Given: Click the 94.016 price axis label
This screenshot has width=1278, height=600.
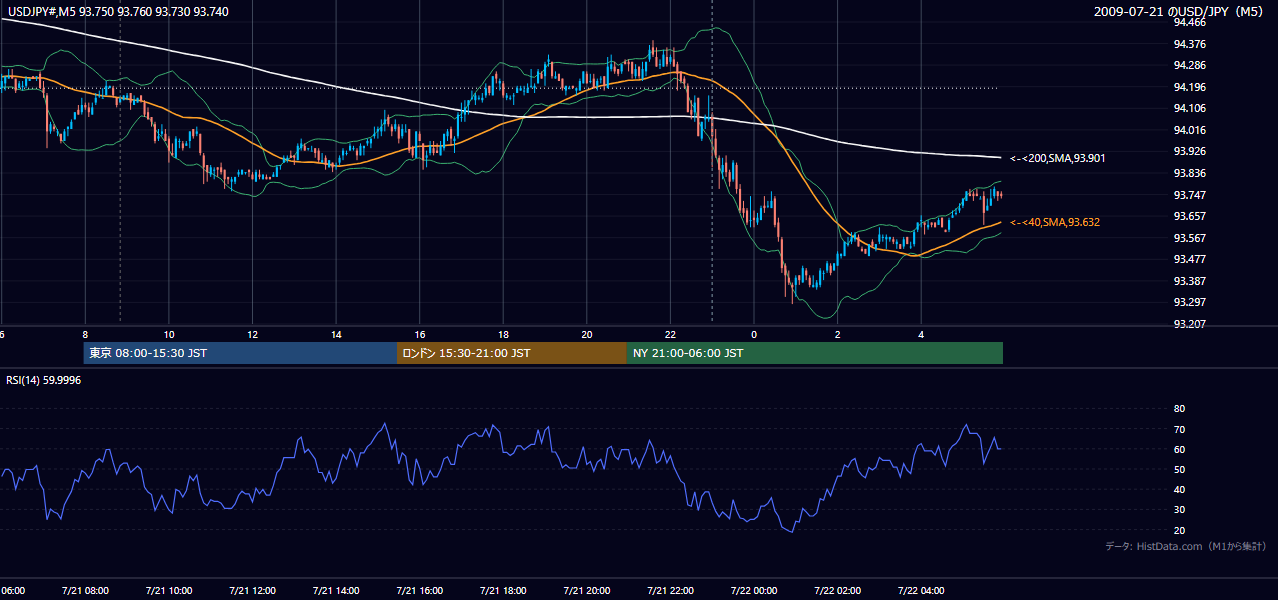Looking at the screenshot, I should pos(1189,130).
